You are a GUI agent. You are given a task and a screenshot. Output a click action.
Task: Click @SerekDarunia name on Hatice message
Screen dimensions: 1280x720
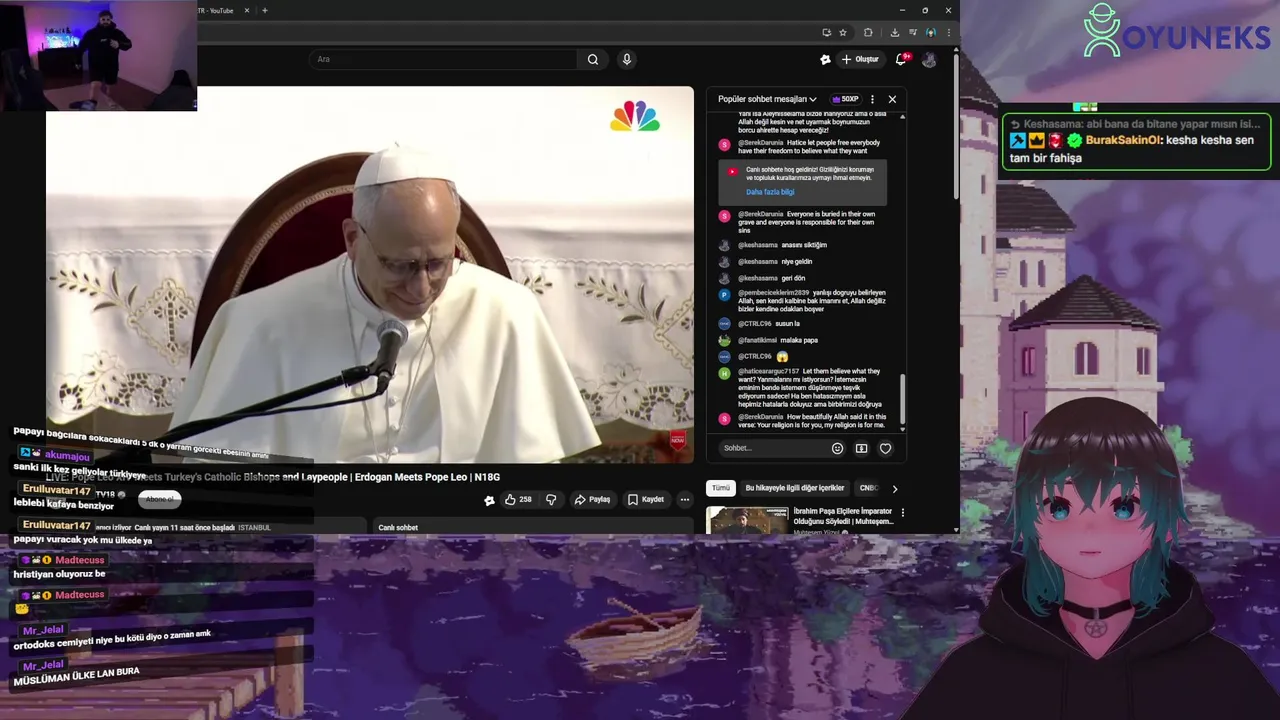coord(761,143)
